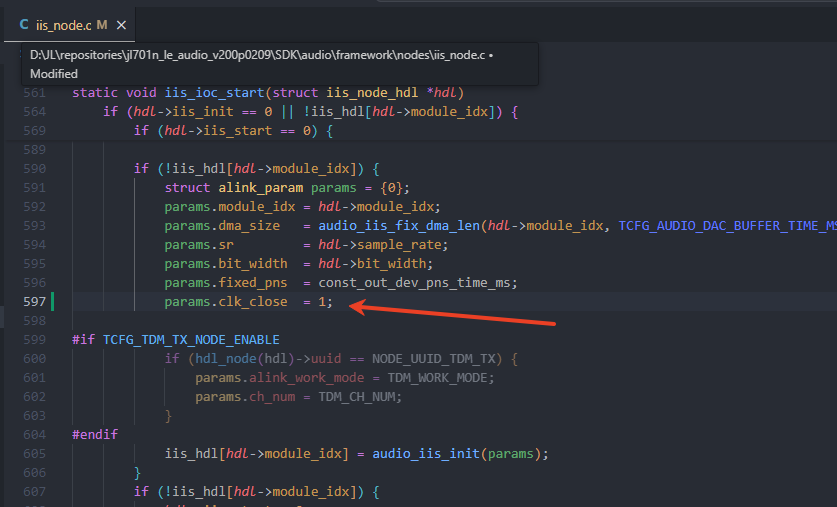Click the 'audio_iis_init' function call
837x507 pixels.
pos(426,454)
